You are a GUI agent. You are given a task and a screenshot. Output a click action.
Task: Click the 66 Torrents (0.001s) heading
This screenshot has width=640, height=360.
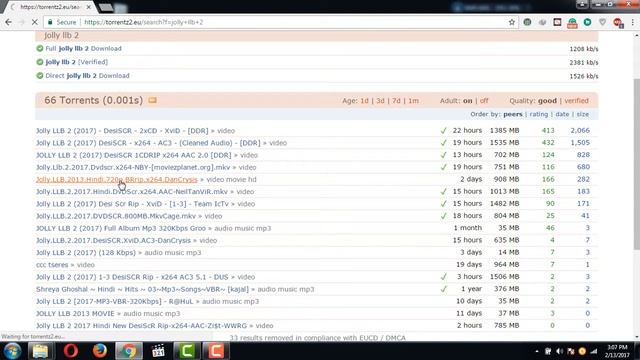[93, 100]
